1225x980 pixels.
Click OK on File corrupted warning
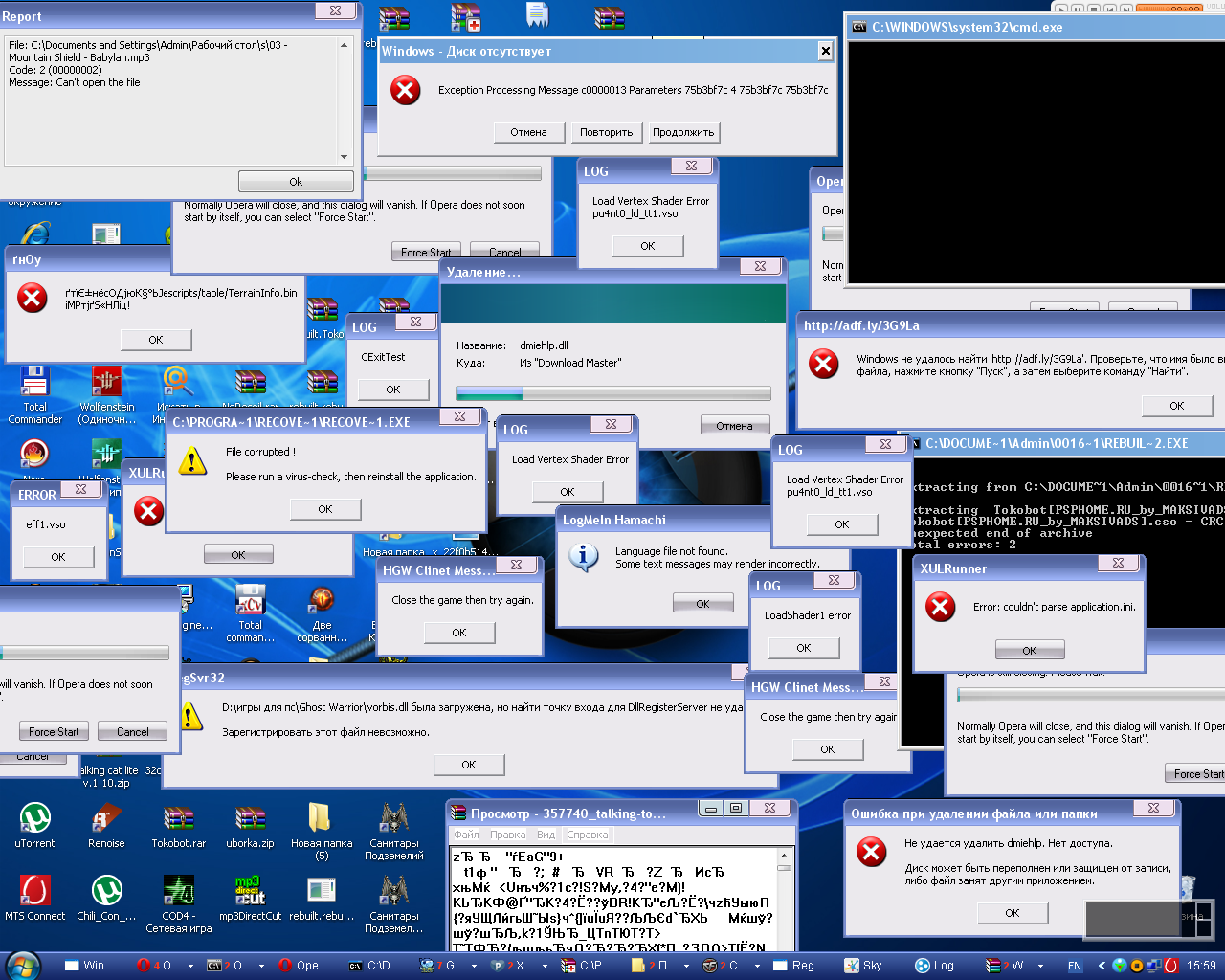tap(325, 509)
